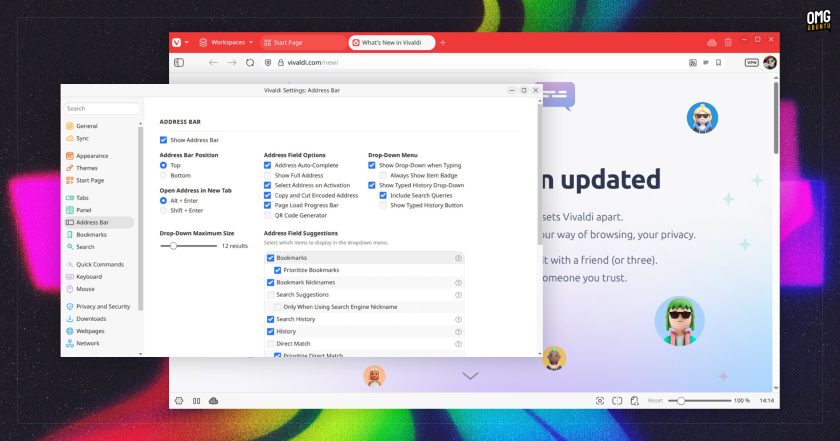Open the Vivaldi menu dropdown arrow
Screen dimensions: 840x441
click(x=187, y=42)
